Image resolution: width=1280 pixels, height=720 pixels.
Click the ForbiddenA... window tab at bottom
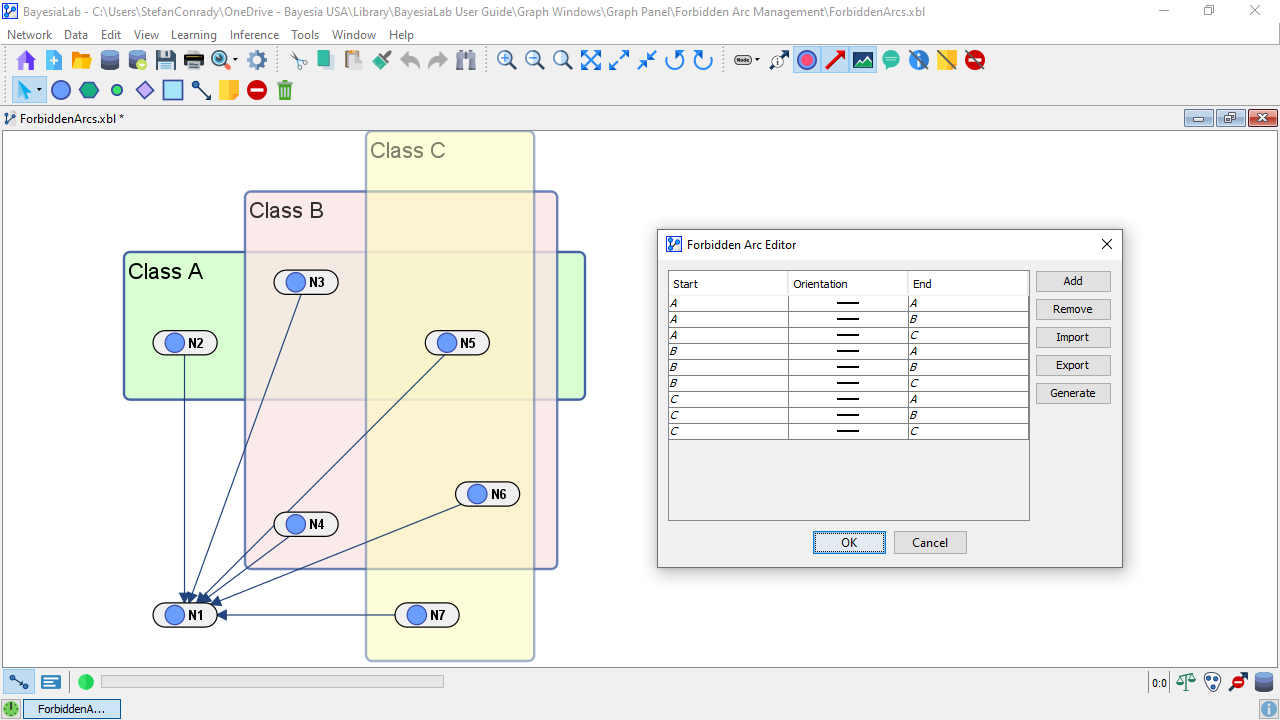[71, 709]
